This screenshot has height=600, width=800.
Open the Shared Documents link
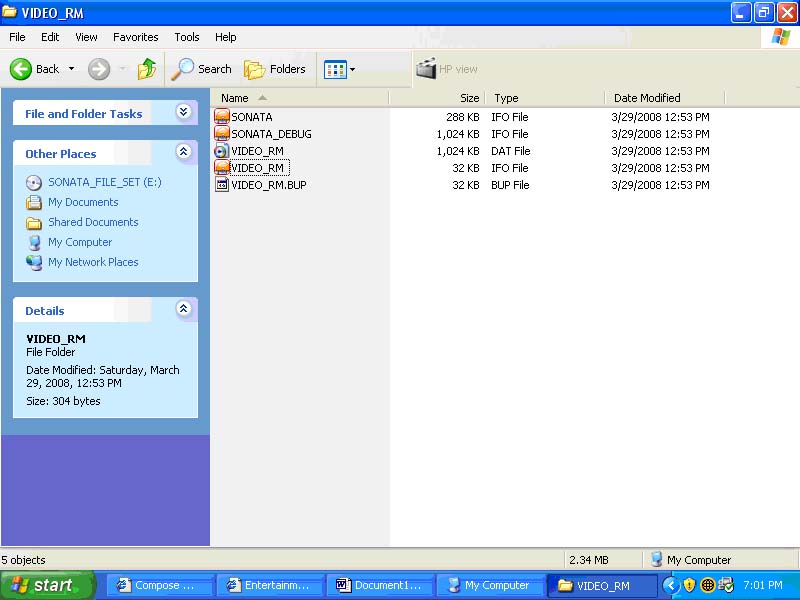(x=93, y=222)
